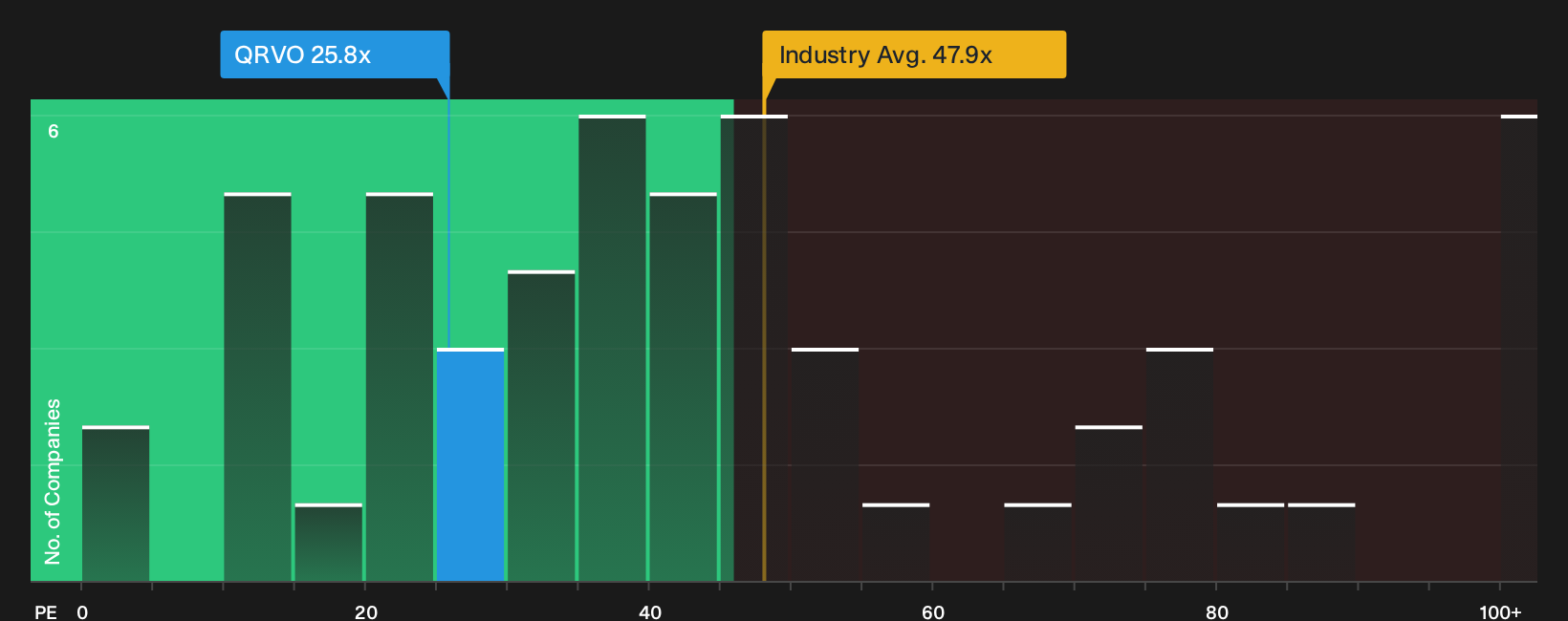Click the x-axis label 20
Screen dimensions: 1568x621
[366, 611]
